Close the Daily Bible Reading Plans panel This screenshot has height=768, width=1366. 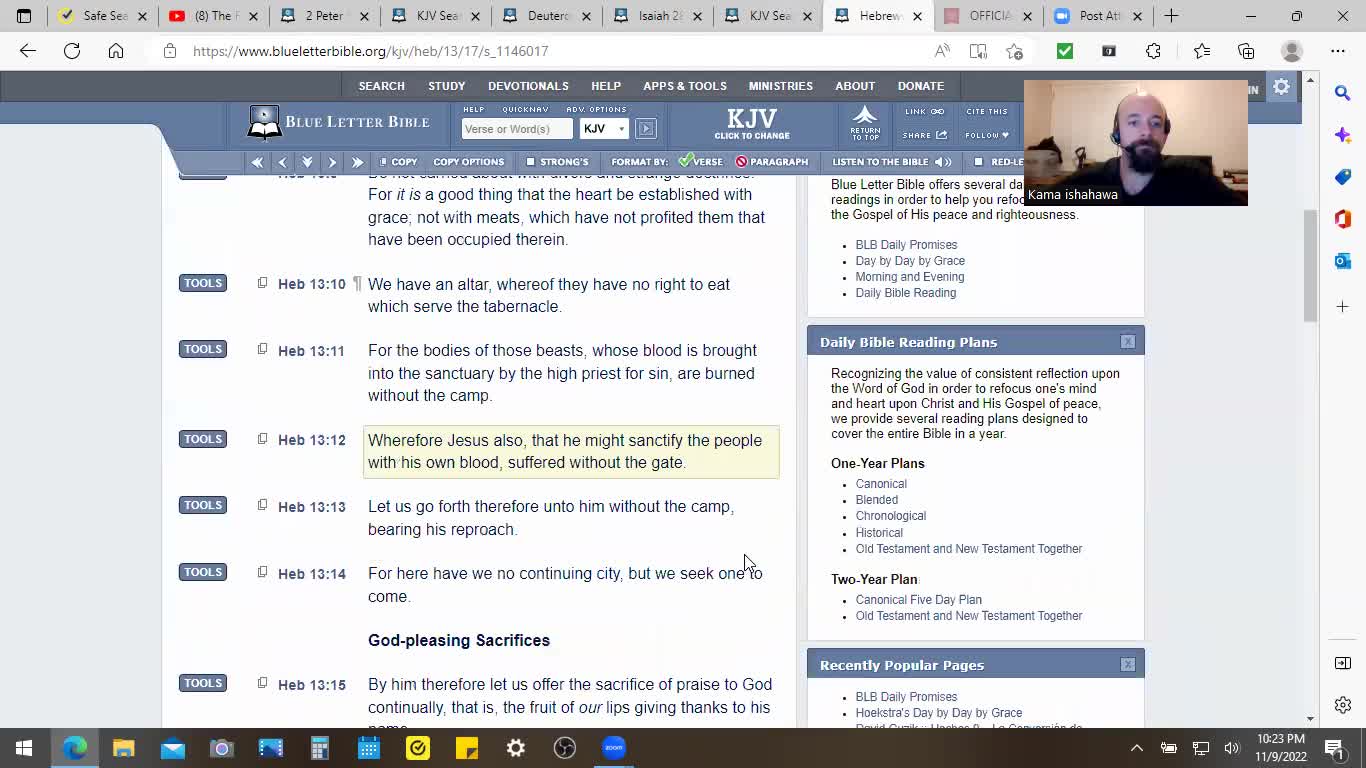tap(1128, 342)
